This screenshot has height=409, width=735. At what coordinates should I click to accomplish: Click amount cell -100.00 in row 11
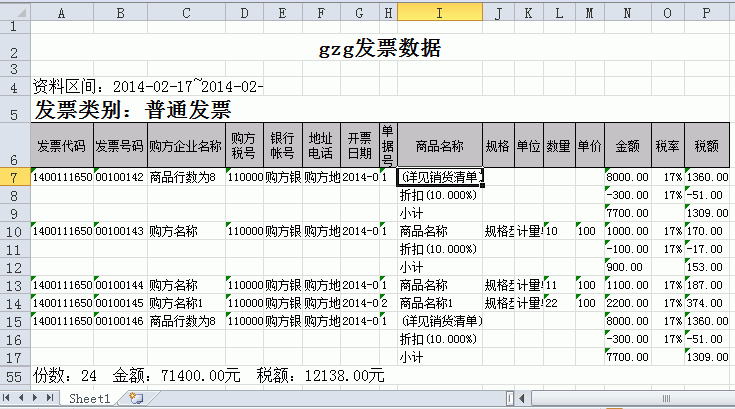(x=628, y=249)
